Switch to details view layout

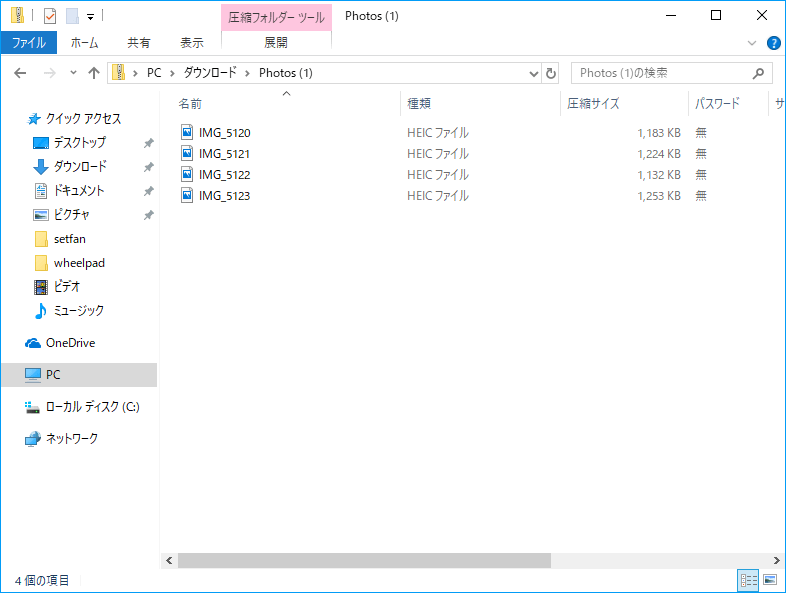point(748,580)
